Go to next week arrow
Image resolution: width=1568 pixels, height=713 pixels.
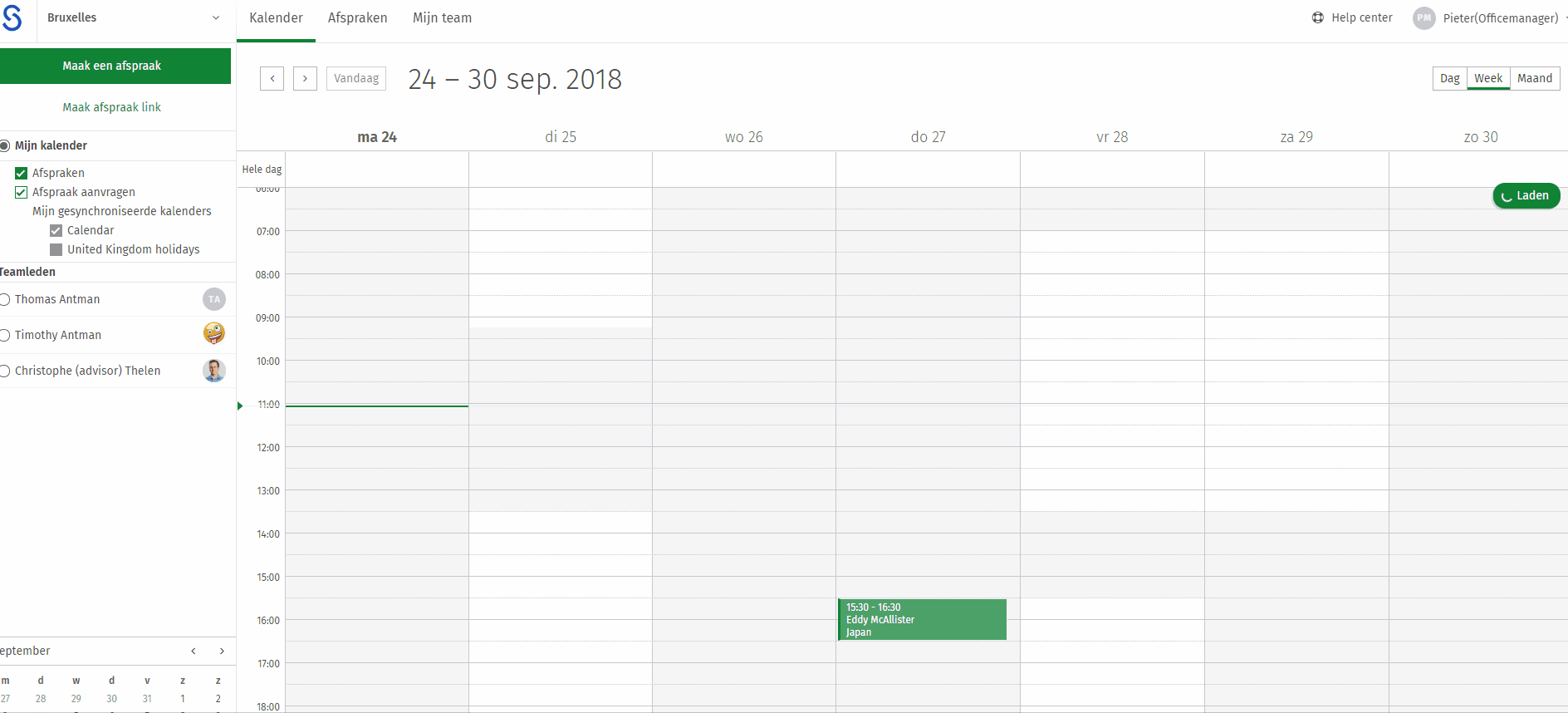(305, 79)
